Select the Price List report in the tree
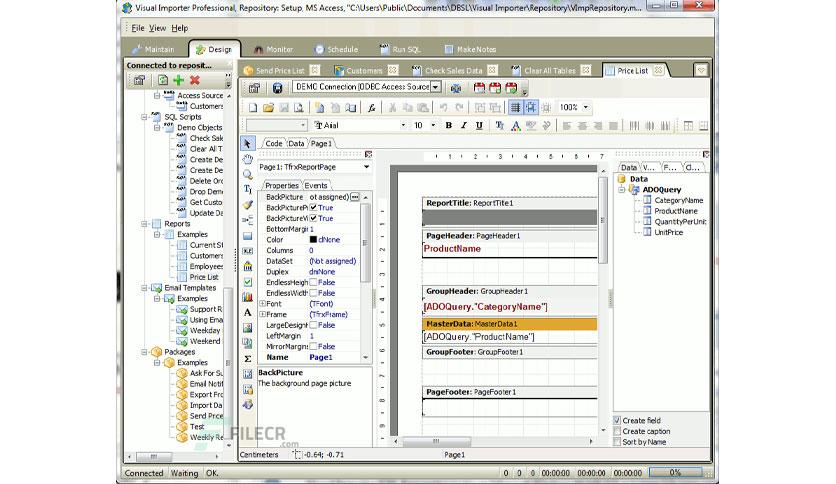 pos(204,277)
